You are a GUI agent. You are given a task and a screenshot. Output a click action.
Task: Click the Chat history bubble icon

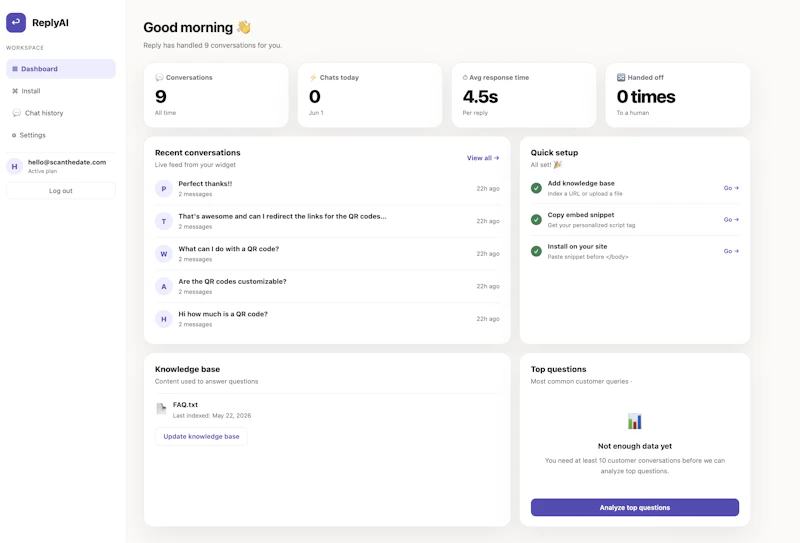point(16,113)
